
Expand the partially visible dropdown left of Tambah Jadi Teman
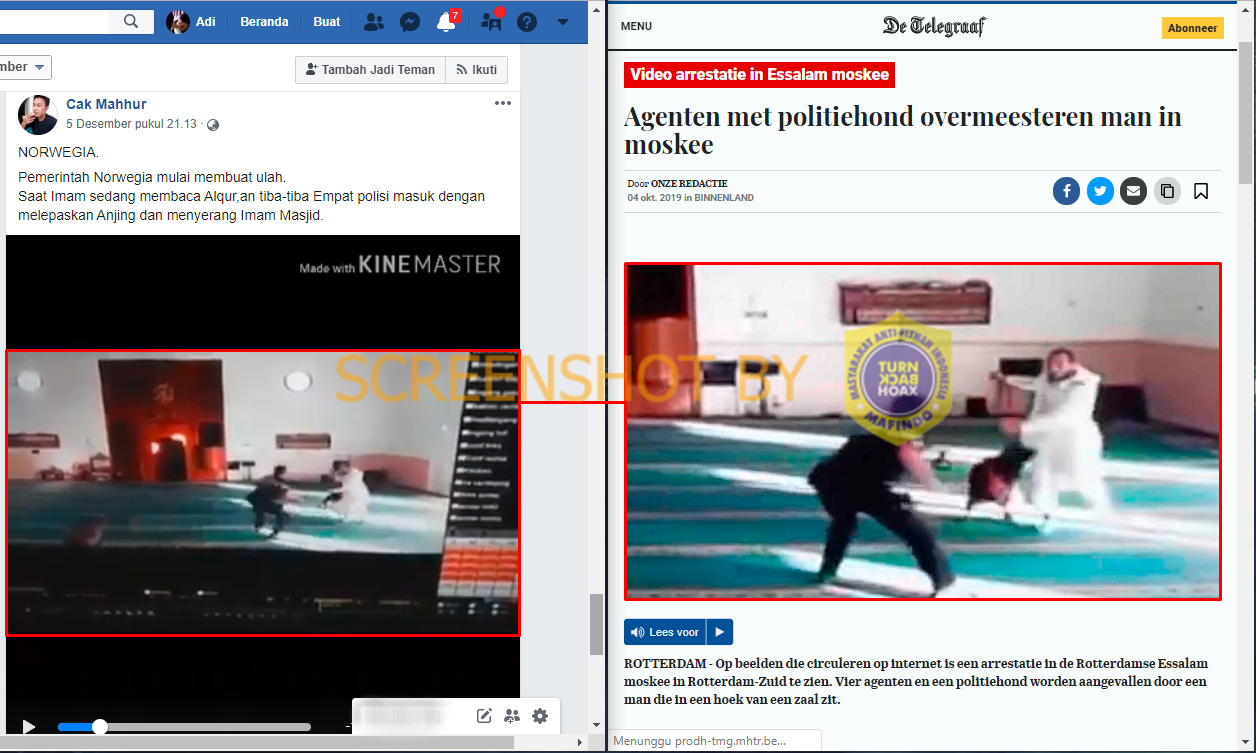pos(25,67)
